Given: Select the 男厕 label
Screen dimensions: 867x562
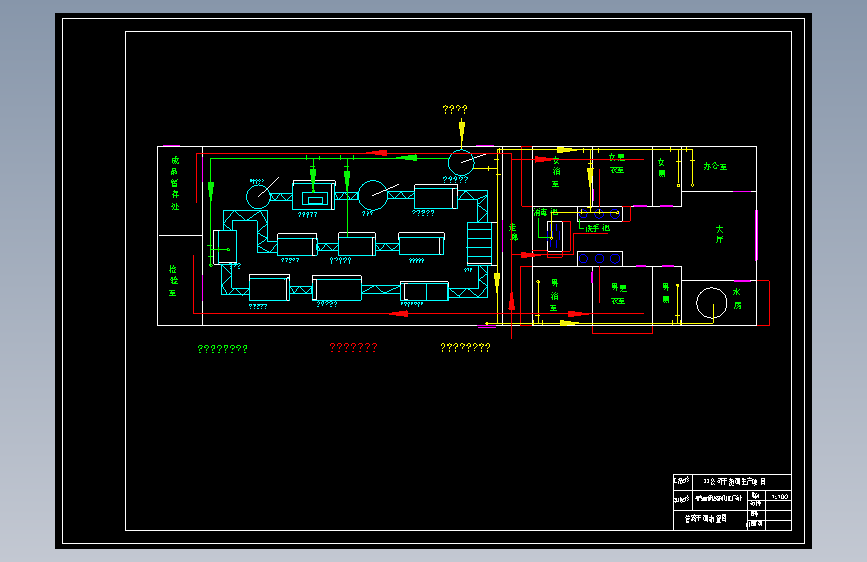Looking at the screenshot, I should tap(666, 293).
